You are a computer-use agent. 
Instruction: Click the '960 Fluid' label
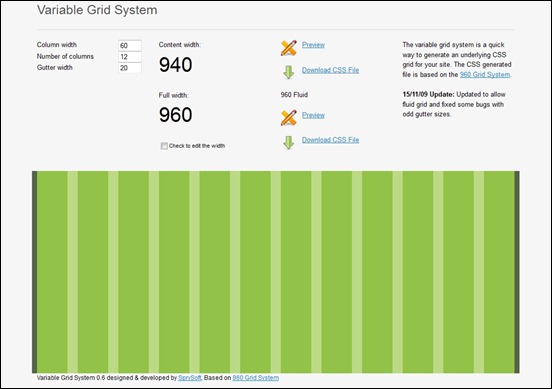pos(294,95)
